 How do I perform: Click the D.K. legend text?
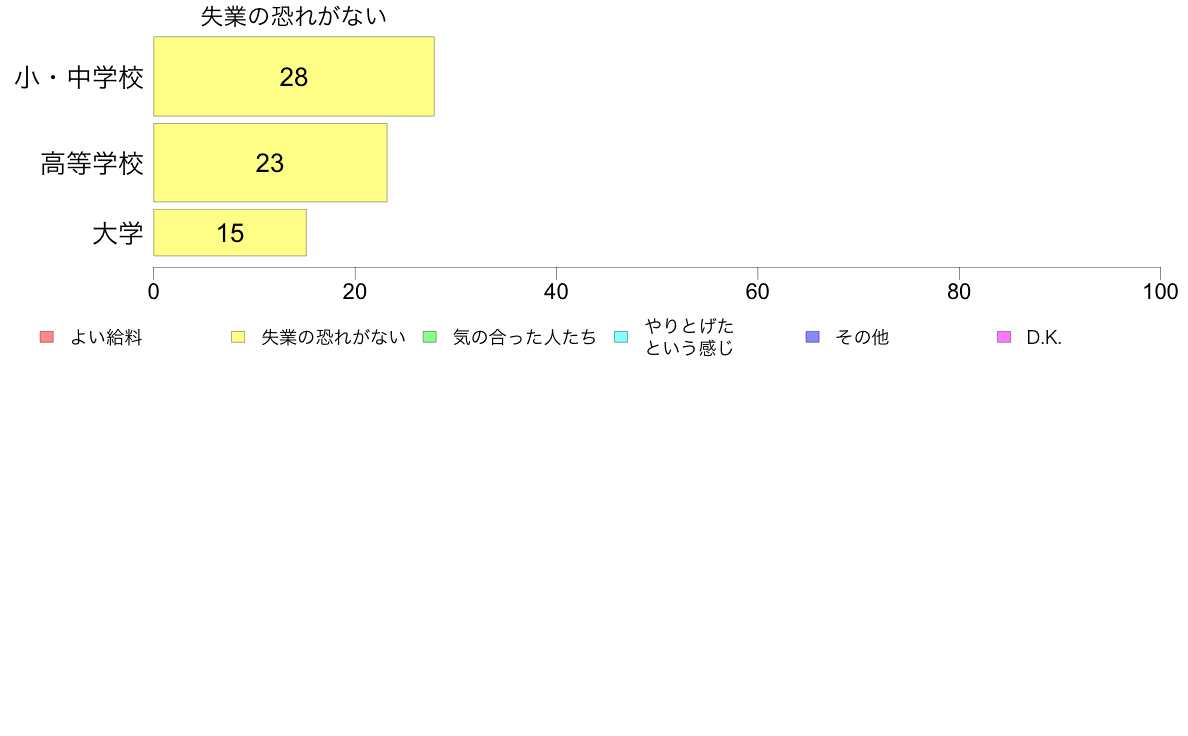tap(1044, 338)
